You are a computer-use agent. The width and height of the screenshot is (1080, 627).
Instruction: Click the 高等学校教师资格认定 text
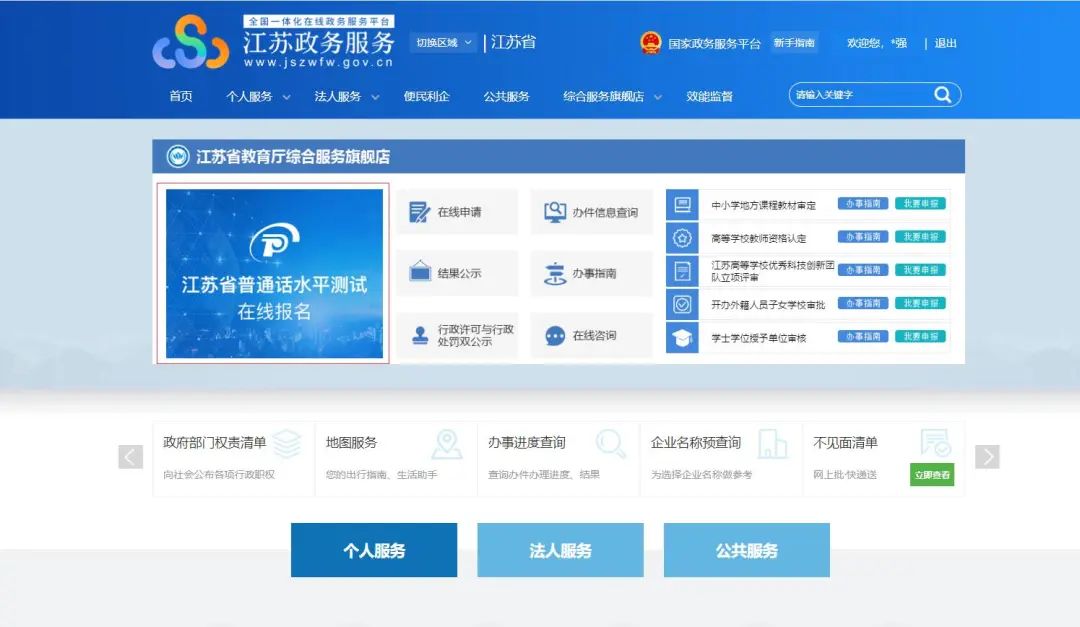[x=758, y=238]
